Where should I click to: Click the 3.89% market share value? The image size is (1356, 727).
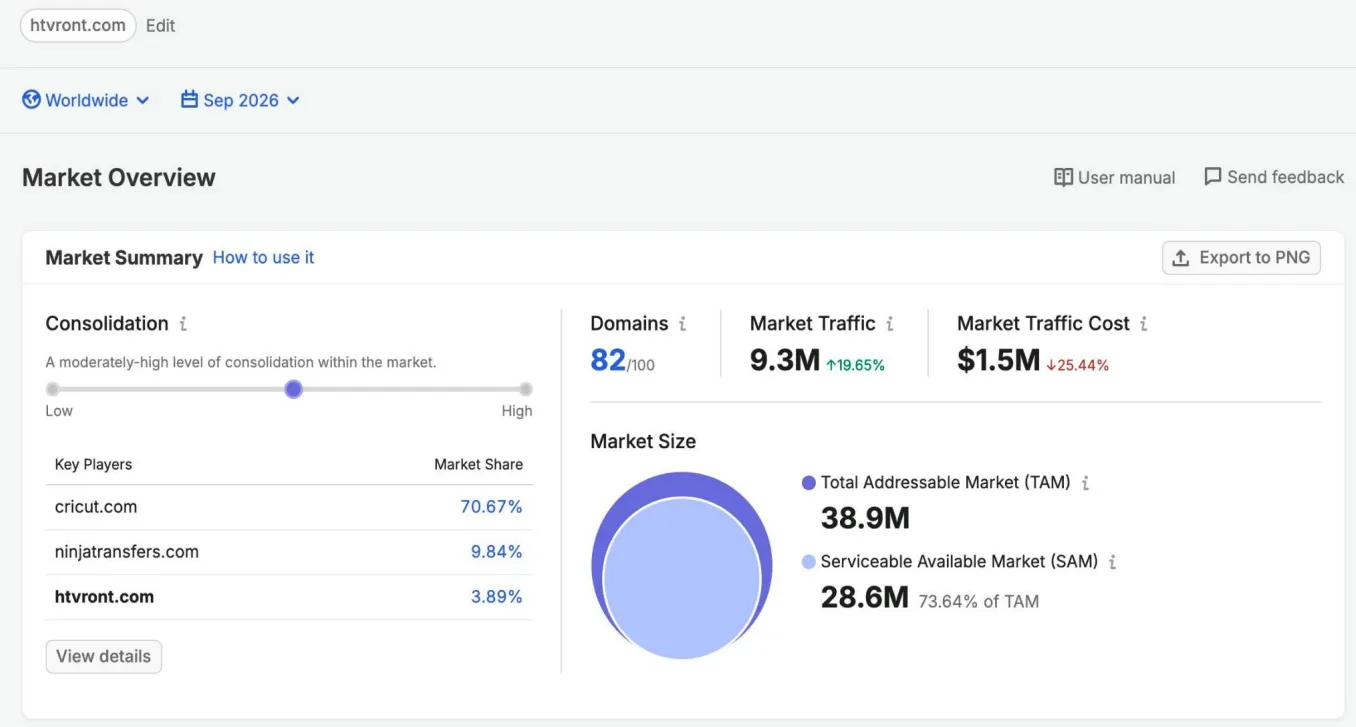tap(497, 597)
